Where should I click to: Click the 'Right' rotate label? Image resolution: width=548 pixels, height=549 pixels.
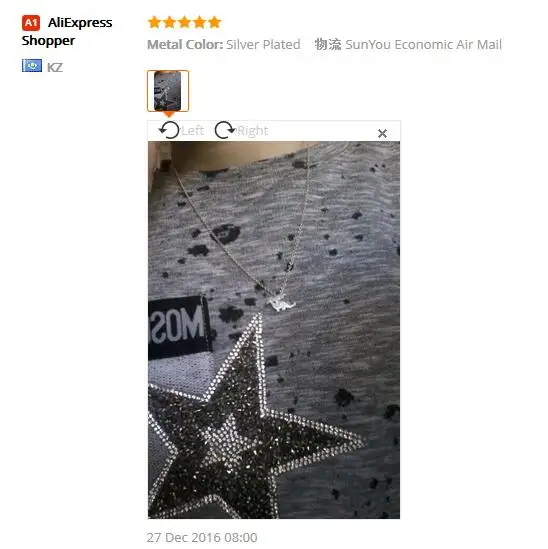252,131
